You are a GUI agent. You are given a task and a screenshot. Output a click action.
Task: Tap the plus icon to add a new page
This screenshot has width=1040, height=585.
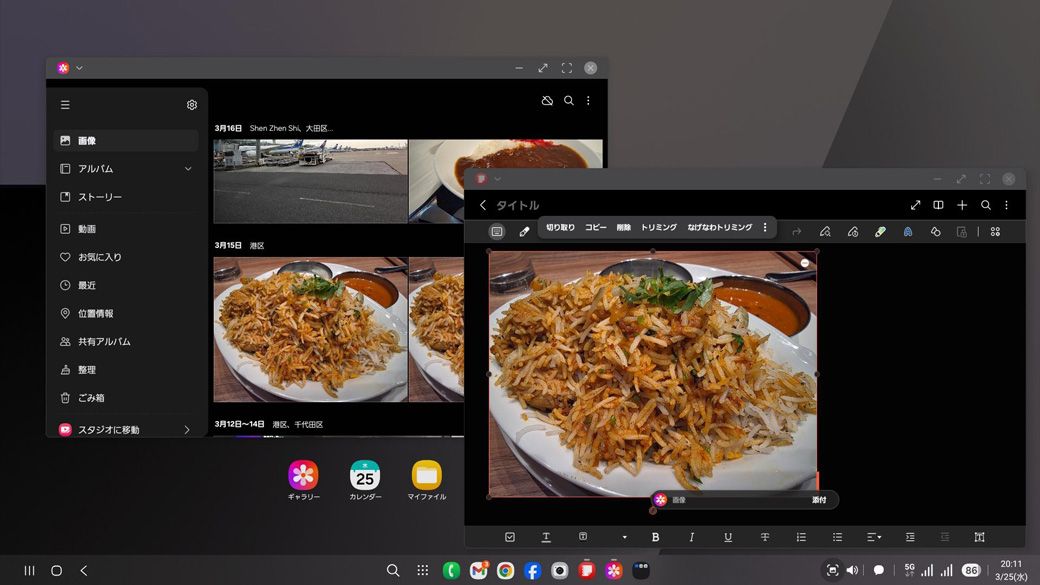(x=961, y=205)
